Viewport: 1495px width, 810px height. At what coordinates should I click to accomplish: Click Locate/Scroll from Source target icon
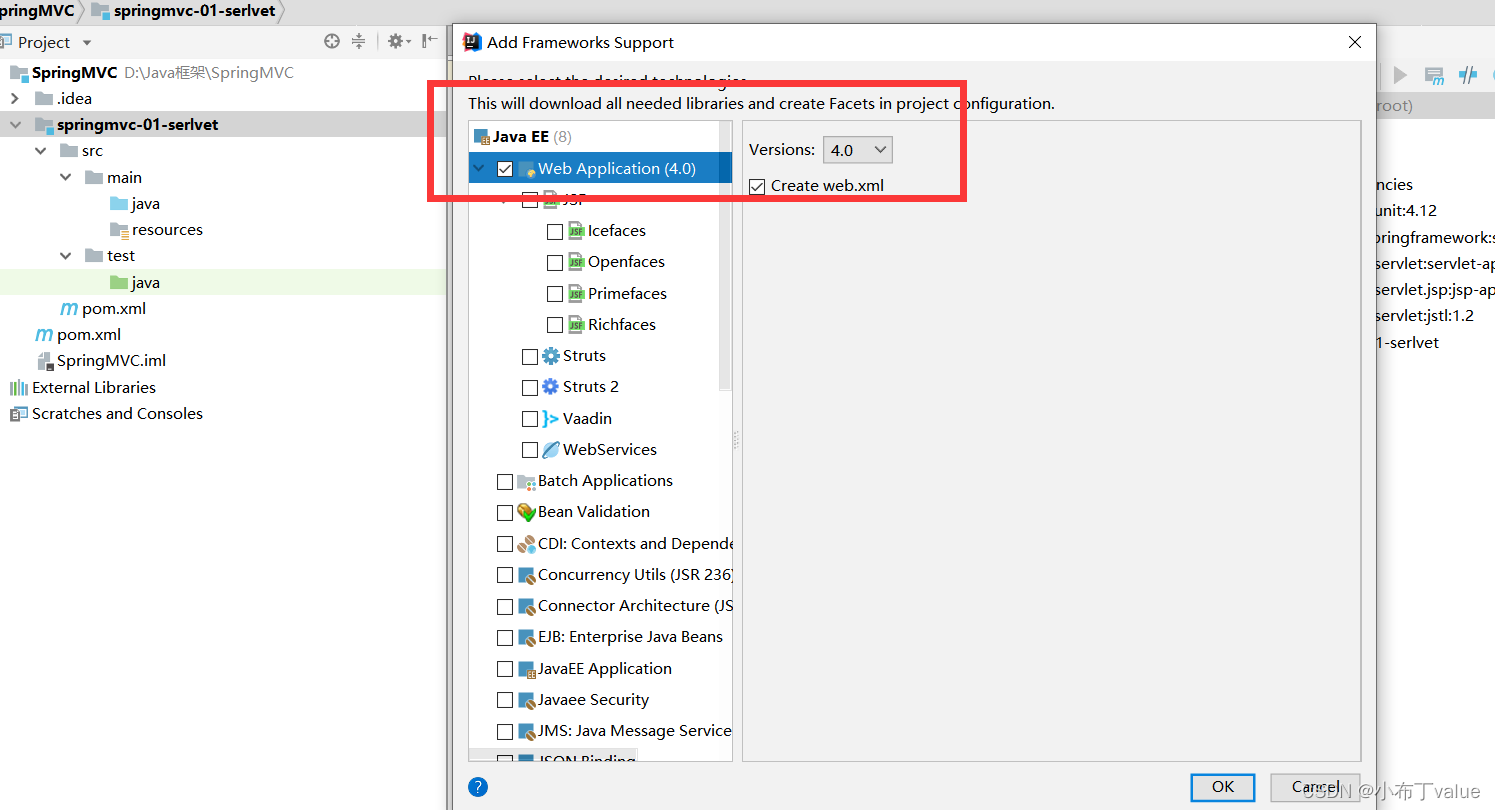(332, 41)
